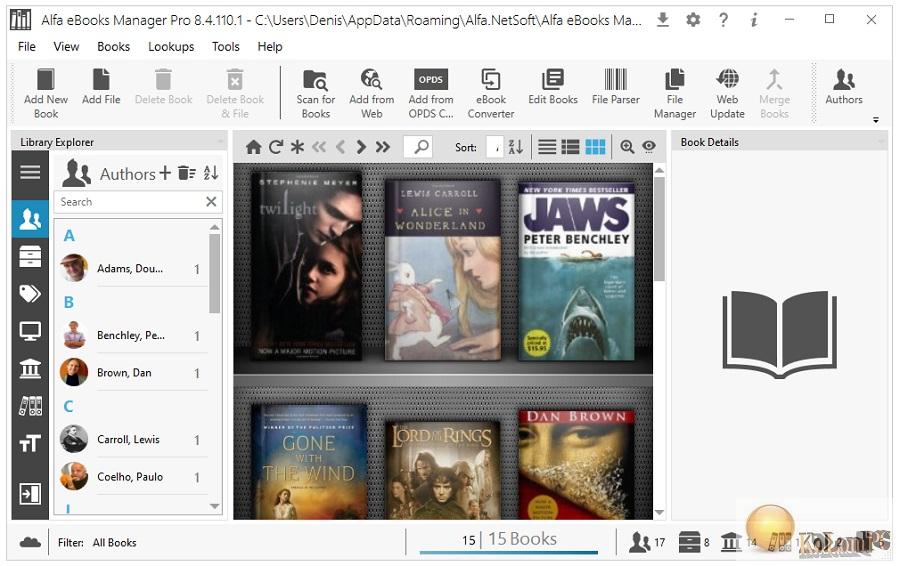Open Library Explorer panel dropdown arrow
The width and height of the screenshot is (900, 566).
220,142
